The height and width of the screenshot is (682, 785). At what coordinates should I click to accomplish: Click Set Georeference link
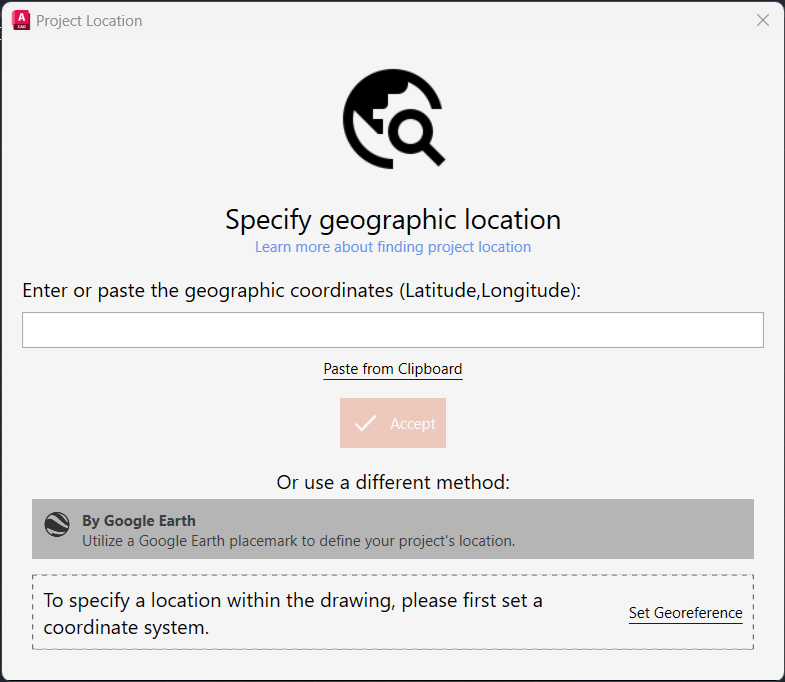pos(685,613)
